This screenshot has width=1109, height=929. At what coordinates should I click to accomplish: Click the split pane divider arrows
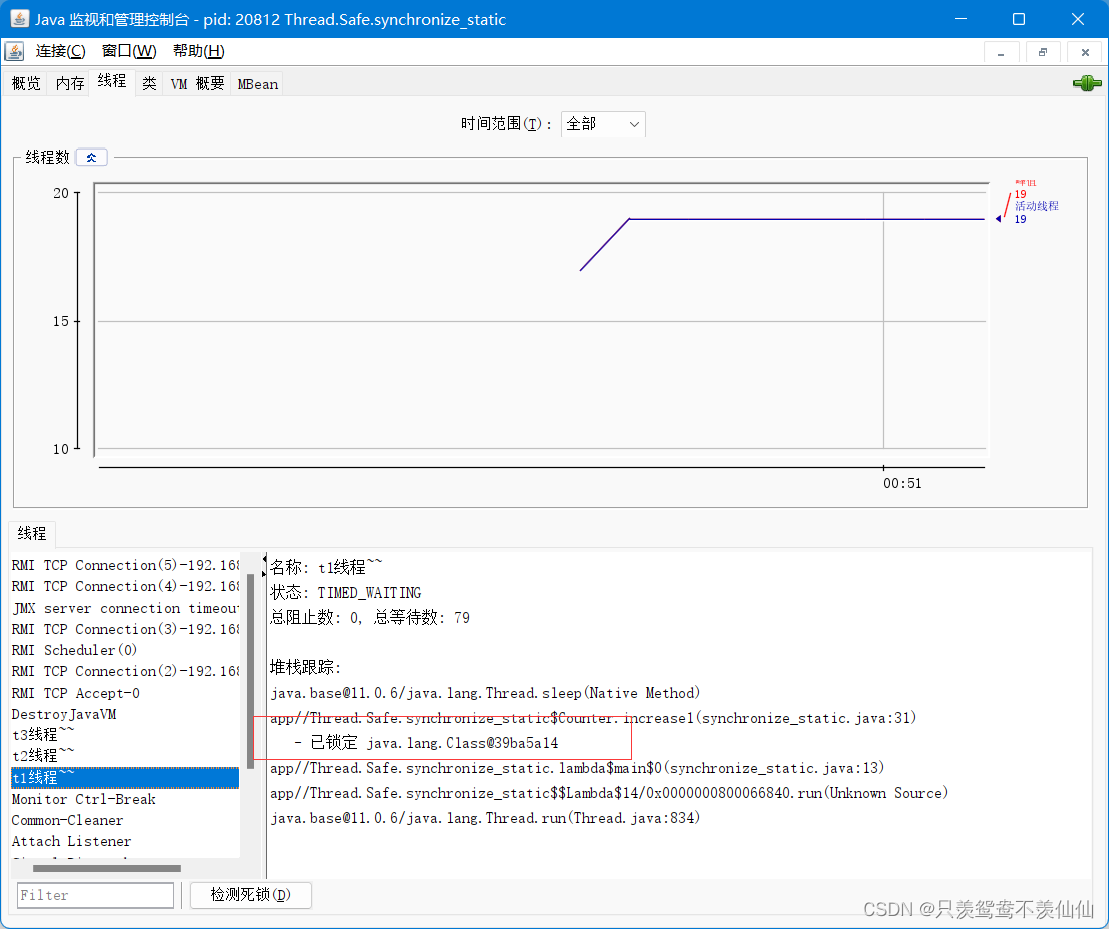(x=264, y=566)
